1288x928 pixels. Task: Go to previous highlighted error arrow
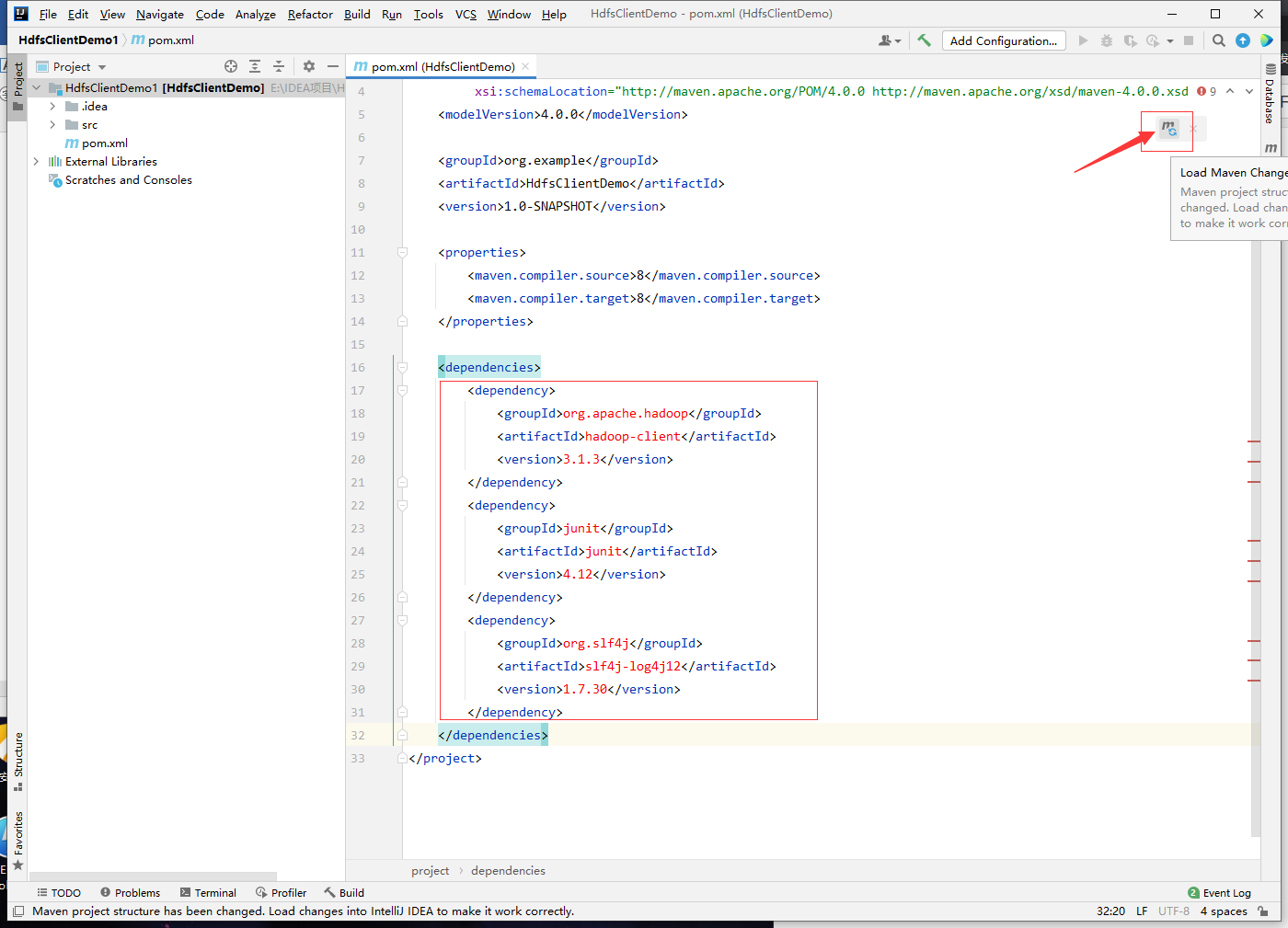[x=1230, y=91]
